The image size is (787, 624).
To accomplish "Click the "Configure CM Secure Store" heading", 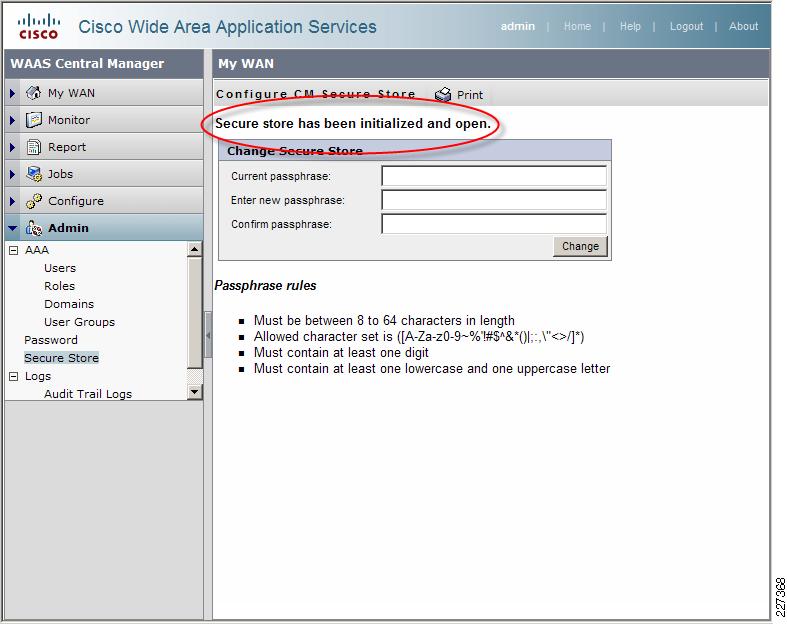I will point(316,94).
